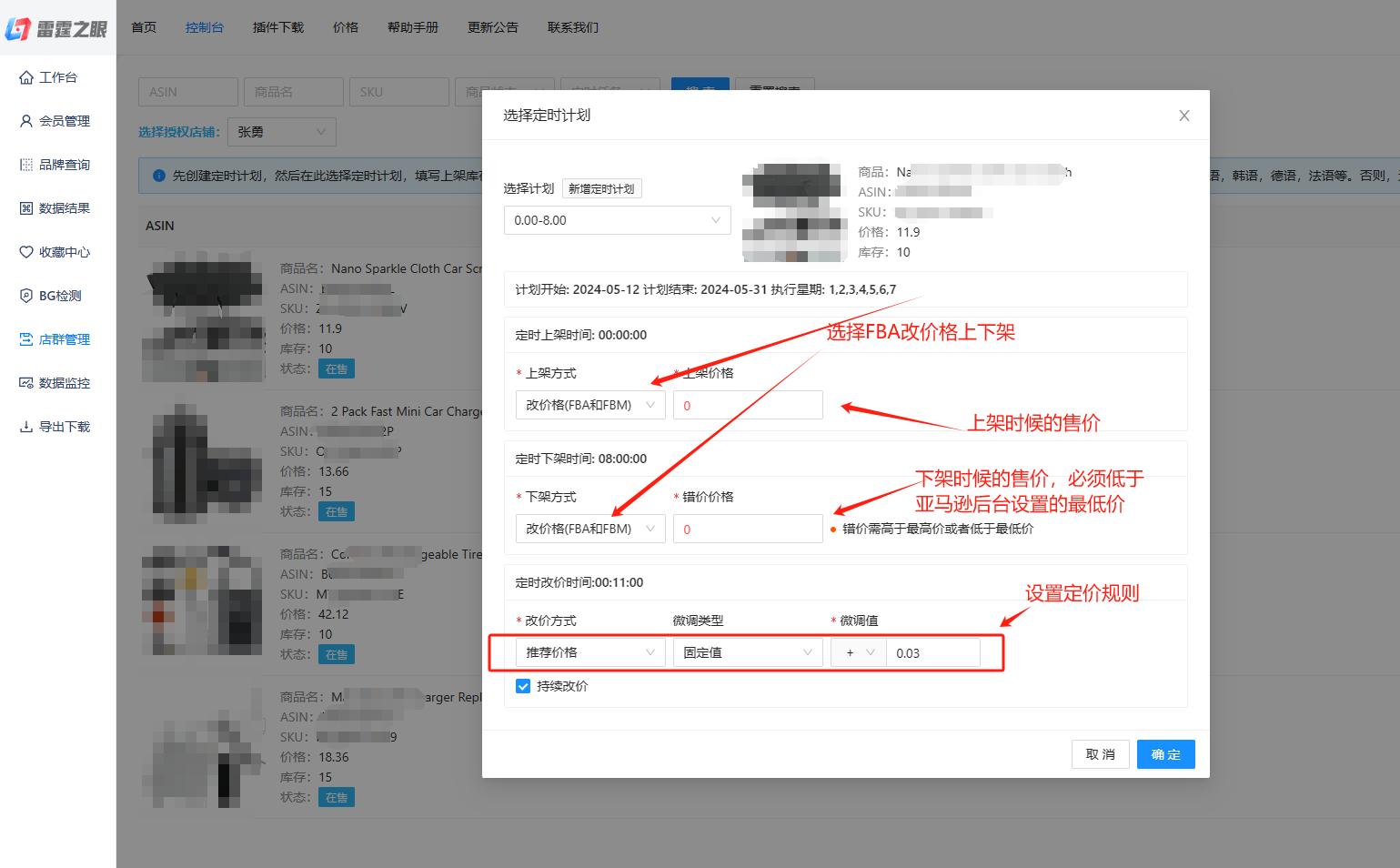Viewport: 1400px width, 868px height.
Task: Open 会员管理 user icon in sidebar
Action: pos(26,121)
